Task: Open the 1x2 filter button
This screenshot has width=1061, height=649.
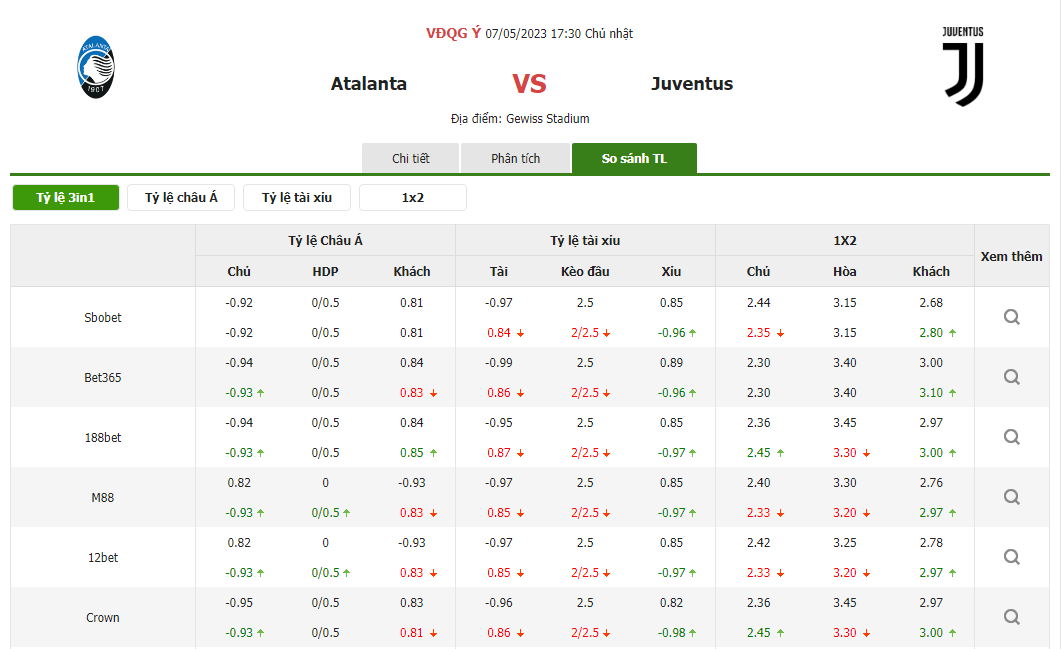Action: click(413, 198)
